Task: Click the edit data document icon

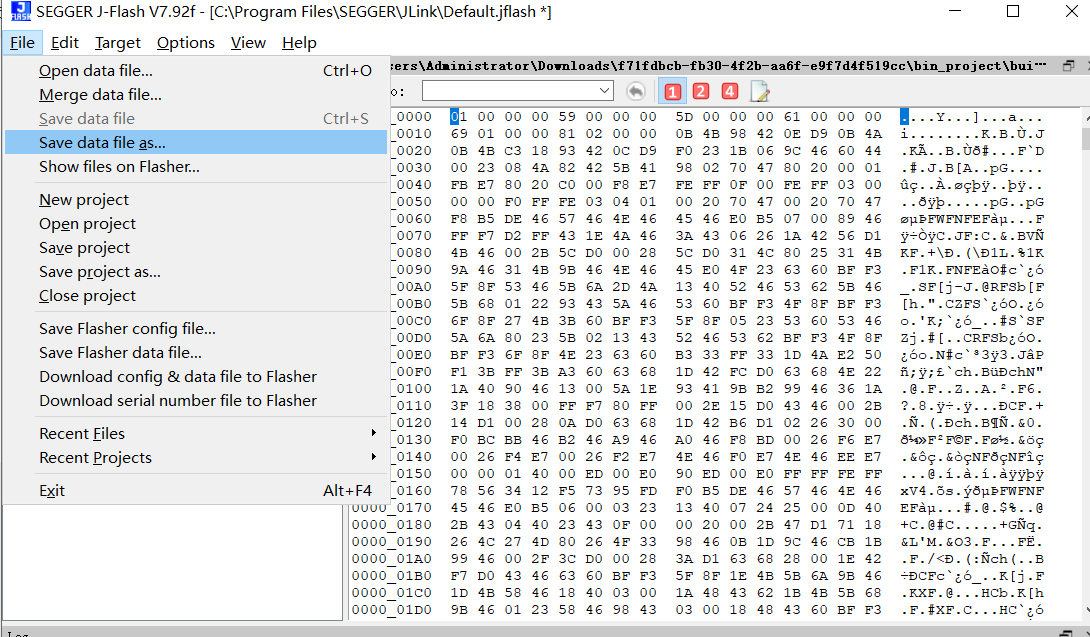Action: 759,91
